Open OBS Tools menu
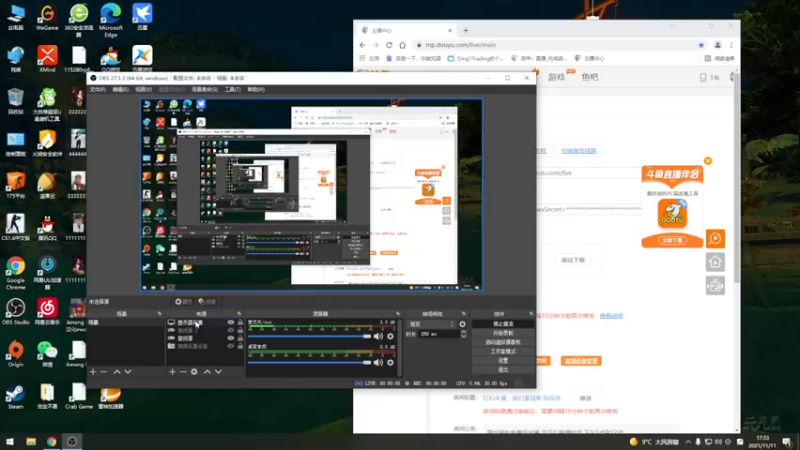800x450 pixels. 233,89
